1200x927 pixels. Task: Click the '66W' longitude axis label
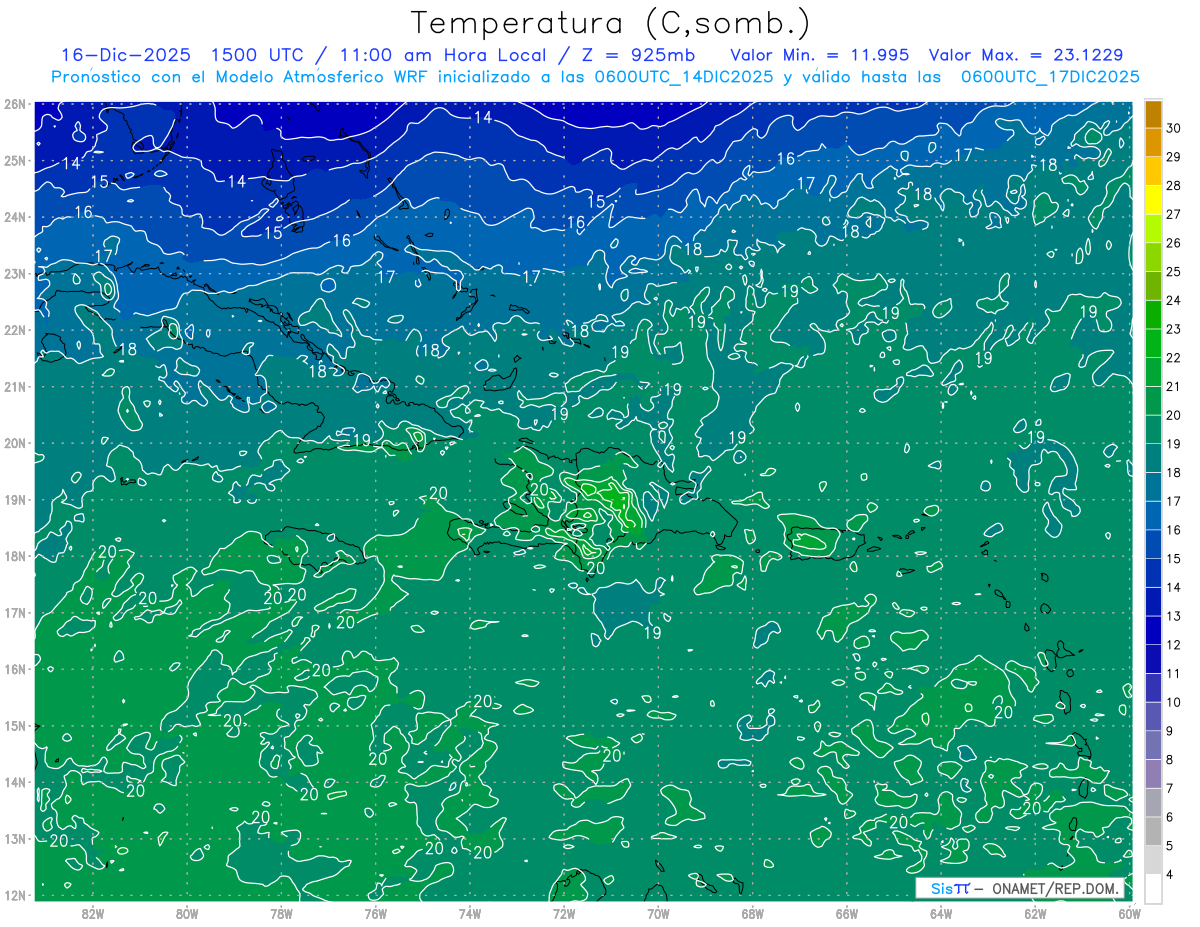point(847,912)
